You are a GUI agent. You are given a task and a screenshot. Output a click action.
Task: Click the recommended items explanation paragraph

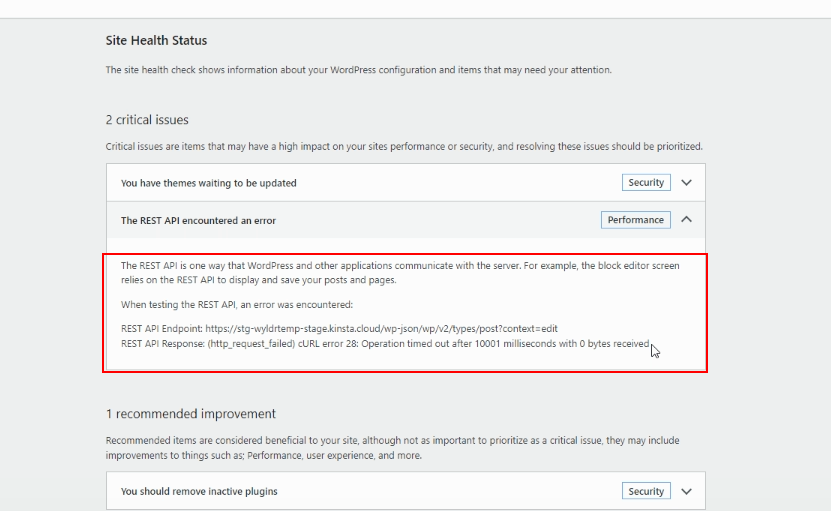coord(392,448)
